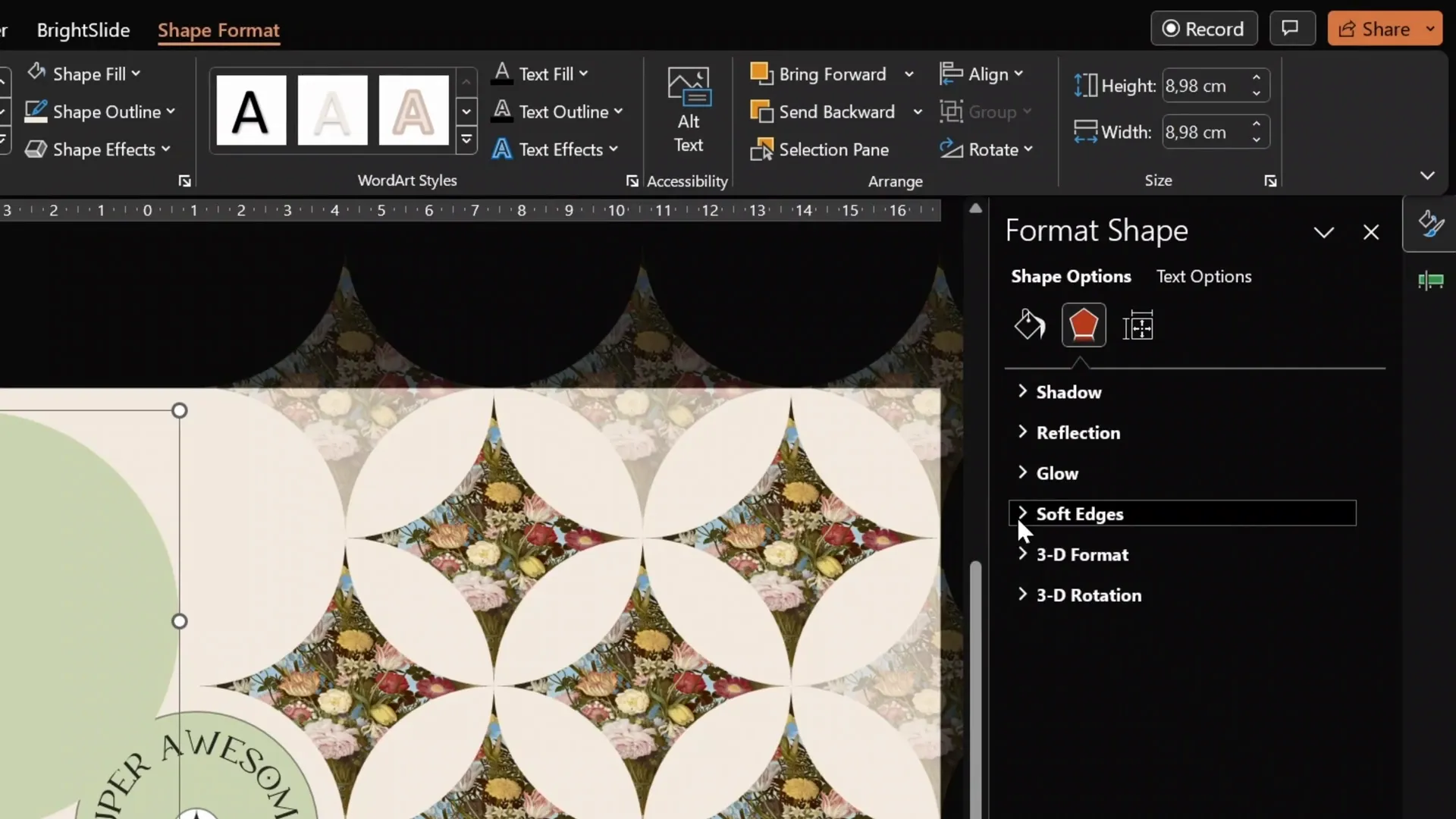
Task: Select the Format Shape side tab icon
Action: click(1430, 224)
